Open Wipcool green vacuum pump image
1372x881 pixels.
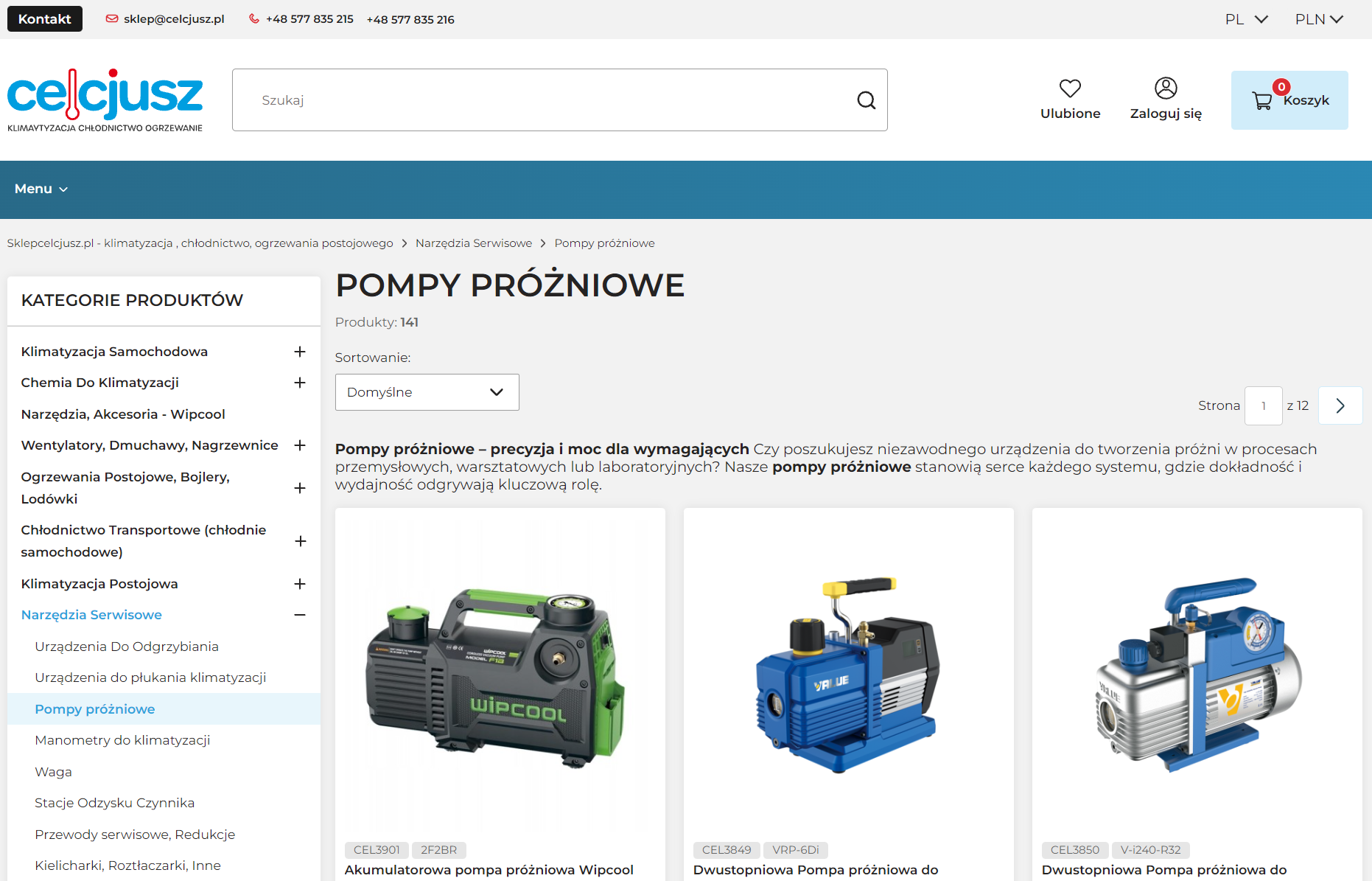click(500, 675)
